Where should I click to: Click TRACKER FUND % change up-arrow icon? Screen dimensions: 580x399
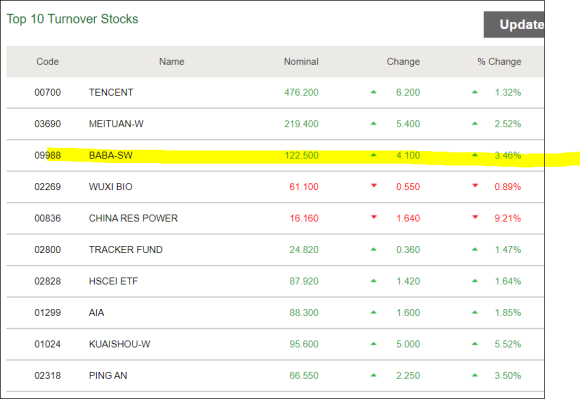475,249
